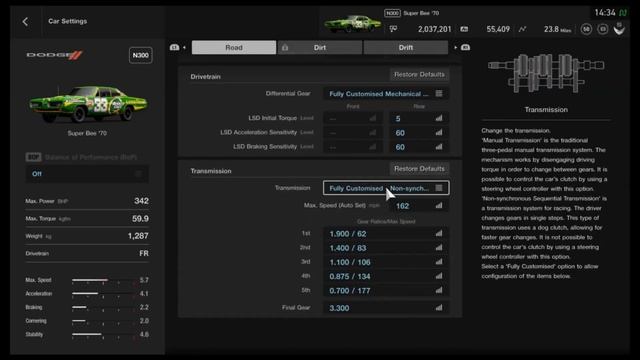Open the locked Dirt settings tab
The width and height of the screenshot is (640, 360).
point(320,47)
